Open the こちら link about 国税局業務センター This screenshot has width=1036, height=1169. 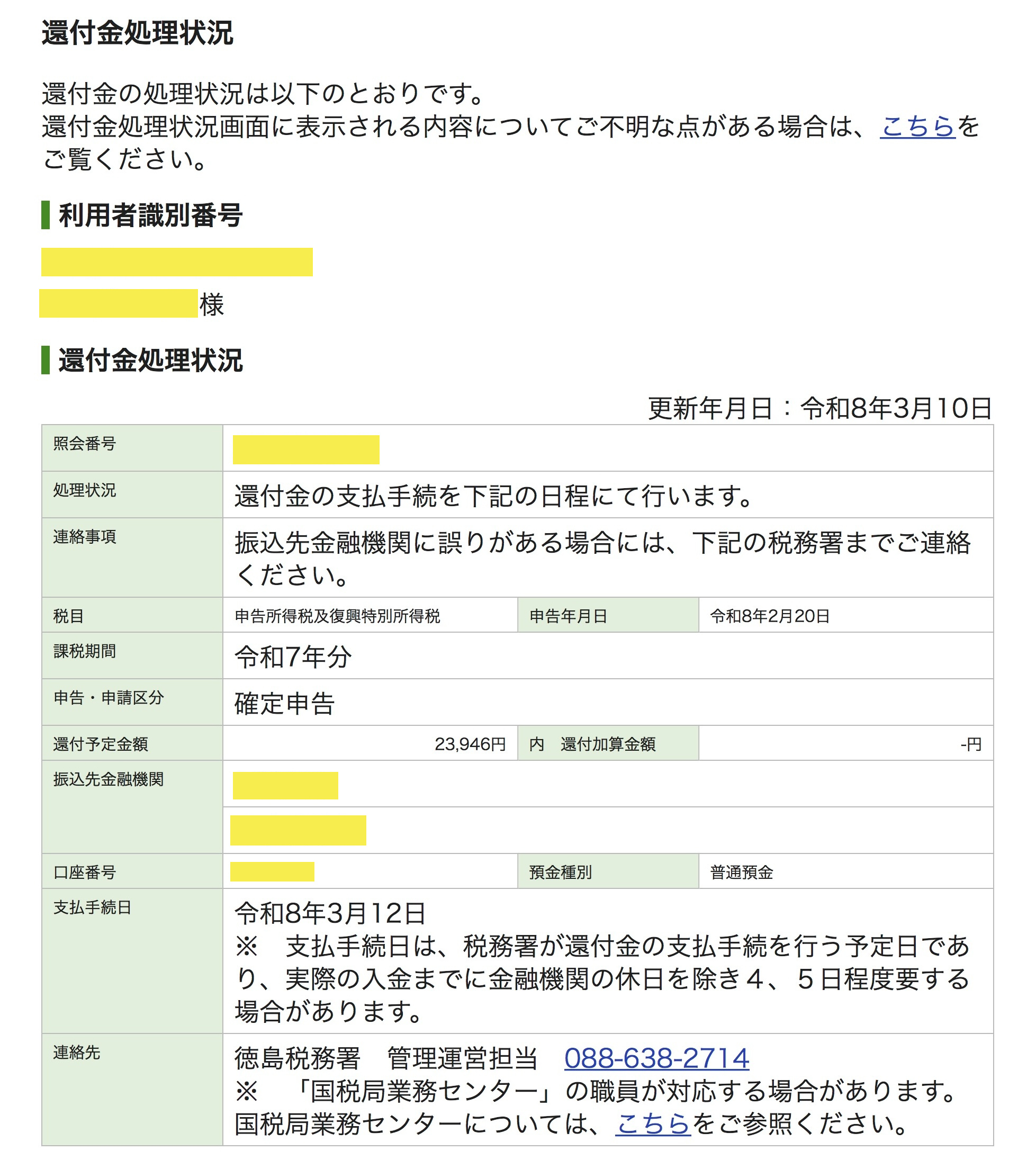(x=652, y=1125)
